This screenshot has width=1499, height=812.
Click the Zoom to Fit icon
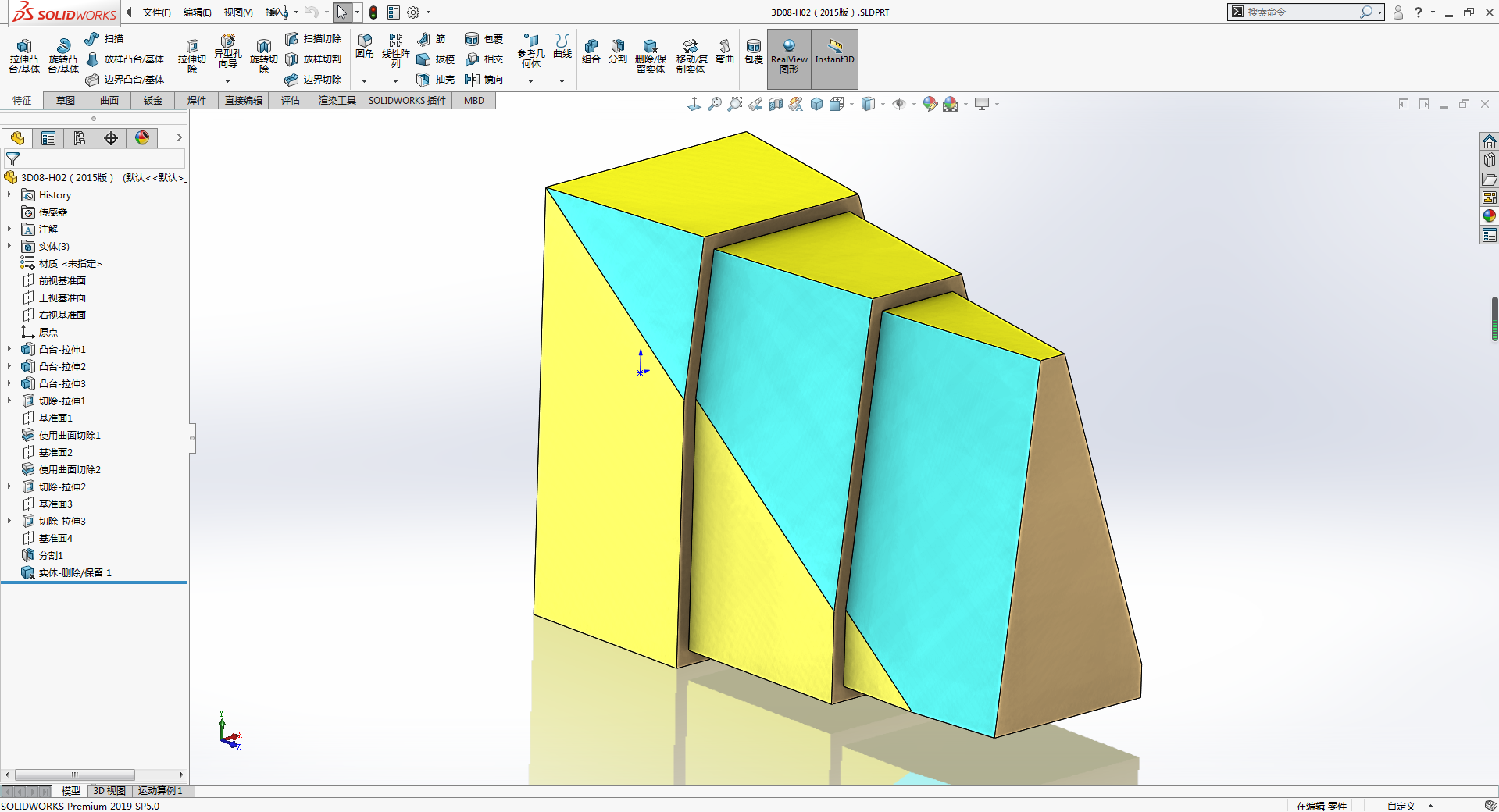click(x=715, y=104)
